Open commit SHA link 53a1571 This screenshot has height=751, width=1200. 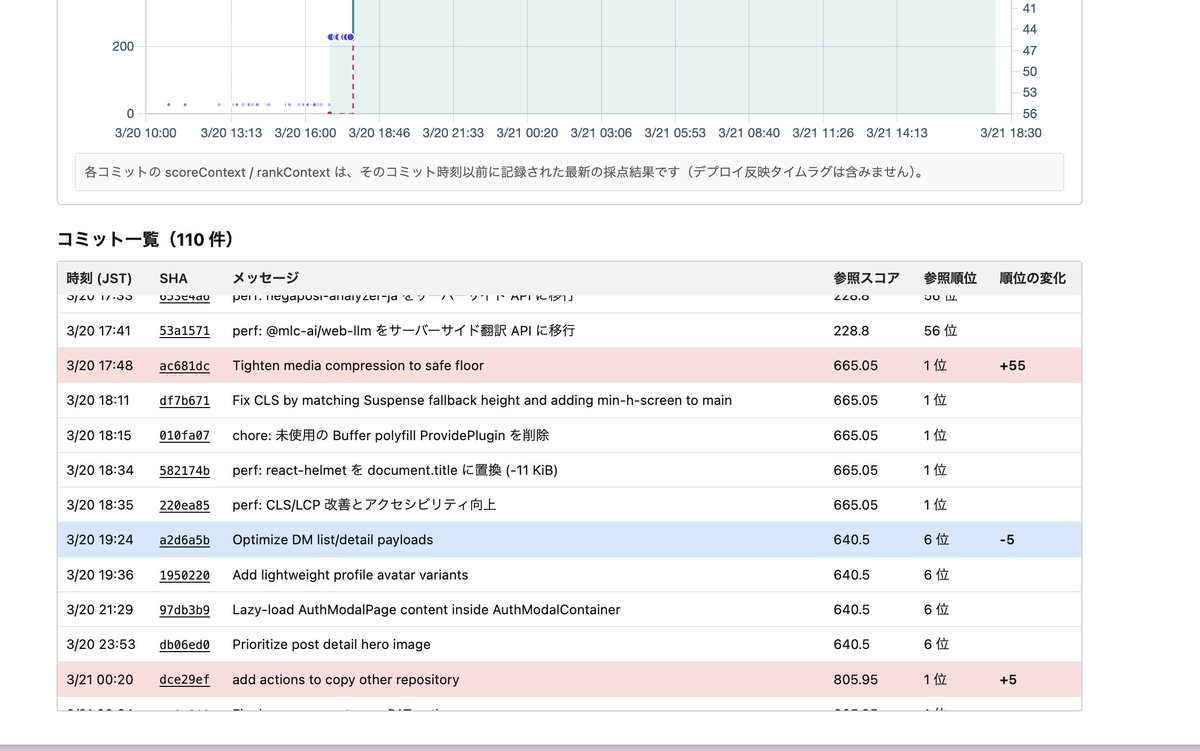[184, 331]
